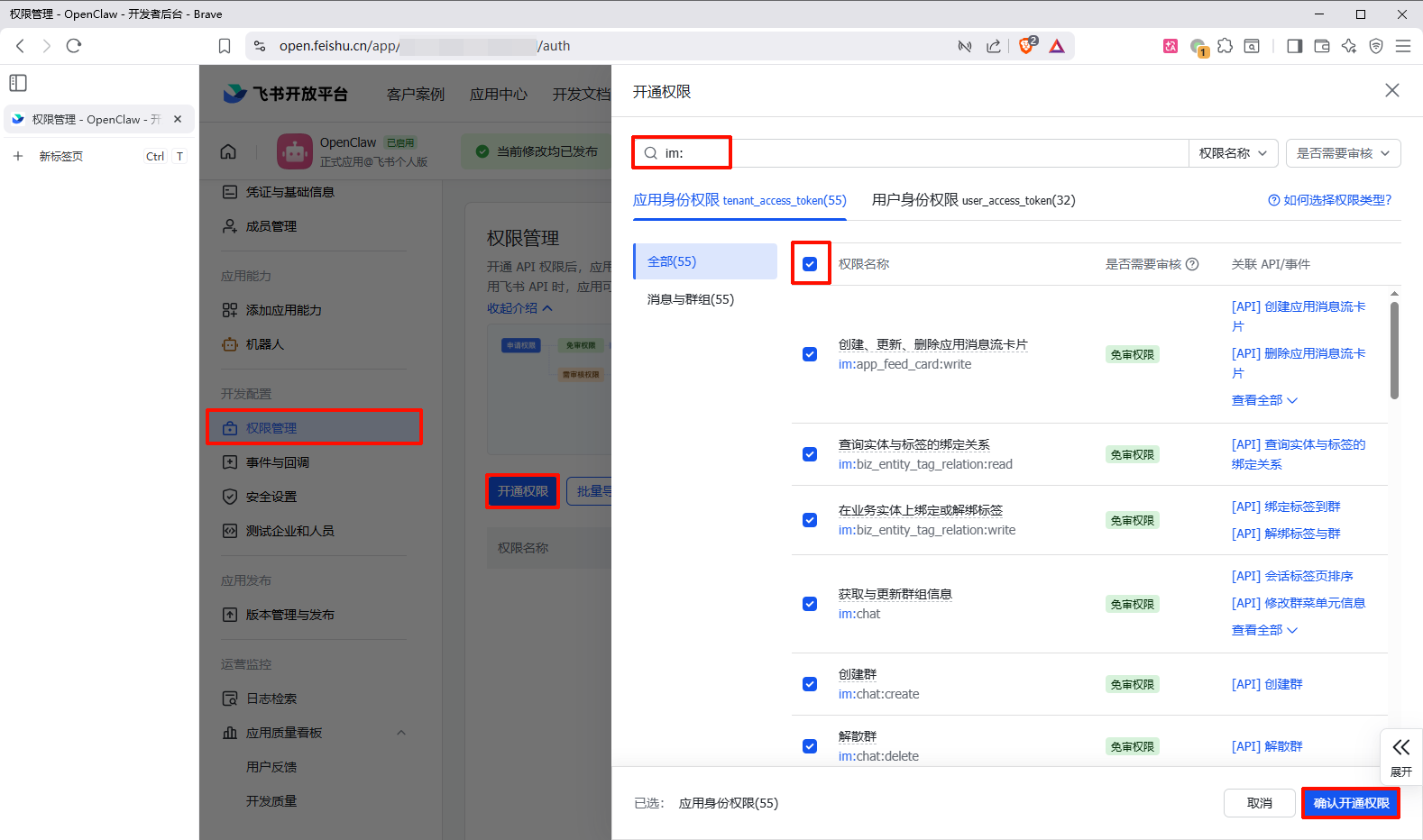
Task: Click the OpenClaw robot app icon
Action: [295, 151]
